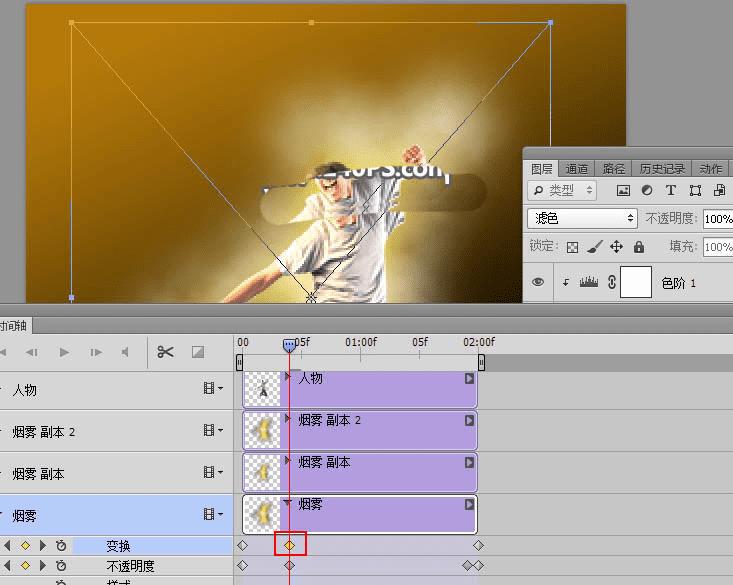The width and height of the screenshot is (733, 585).
Task: Filter layers by text type T icon
Action: point(671,190)
